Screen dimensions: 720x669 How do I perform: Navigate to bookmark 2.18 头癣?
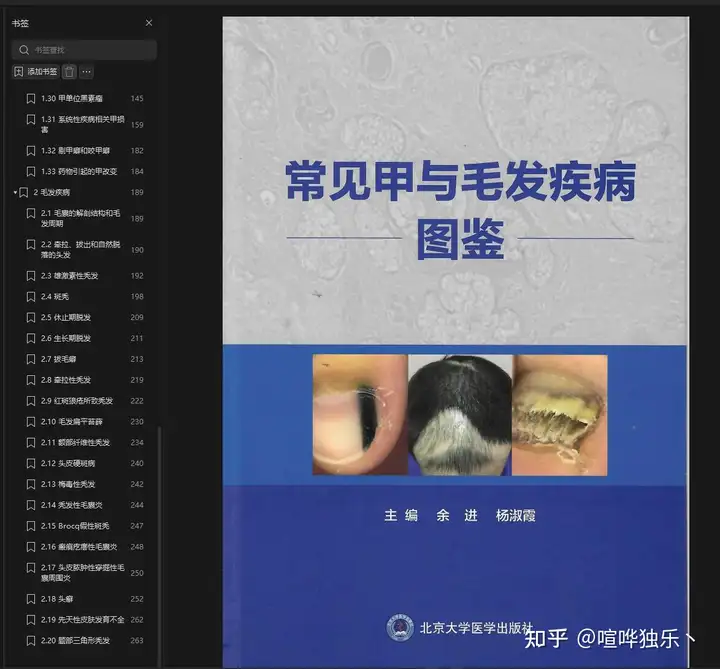tap(57, 599)
